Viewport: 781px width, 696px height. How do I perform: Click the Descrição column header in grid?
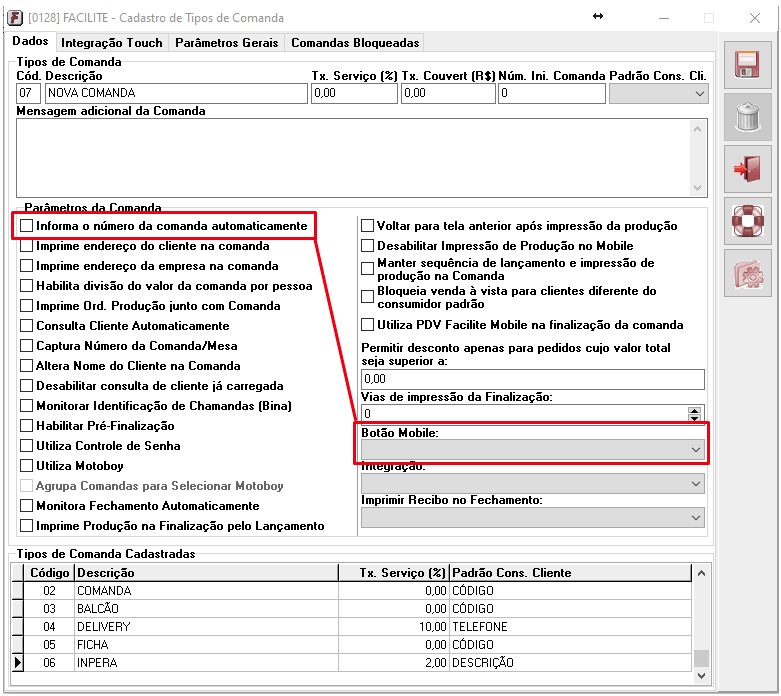pos(206,572)
